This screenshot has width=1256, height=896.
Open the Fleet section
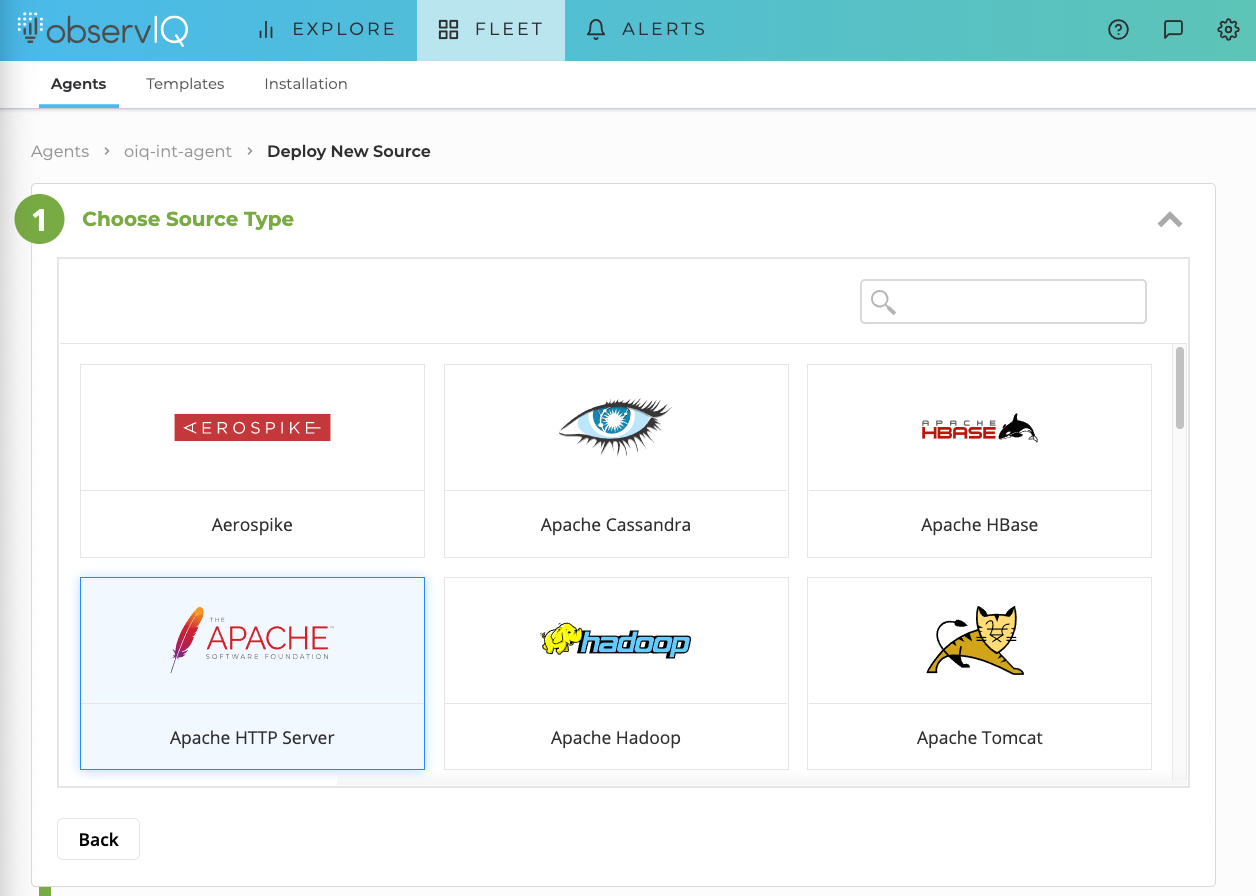(x=491, y=30)
